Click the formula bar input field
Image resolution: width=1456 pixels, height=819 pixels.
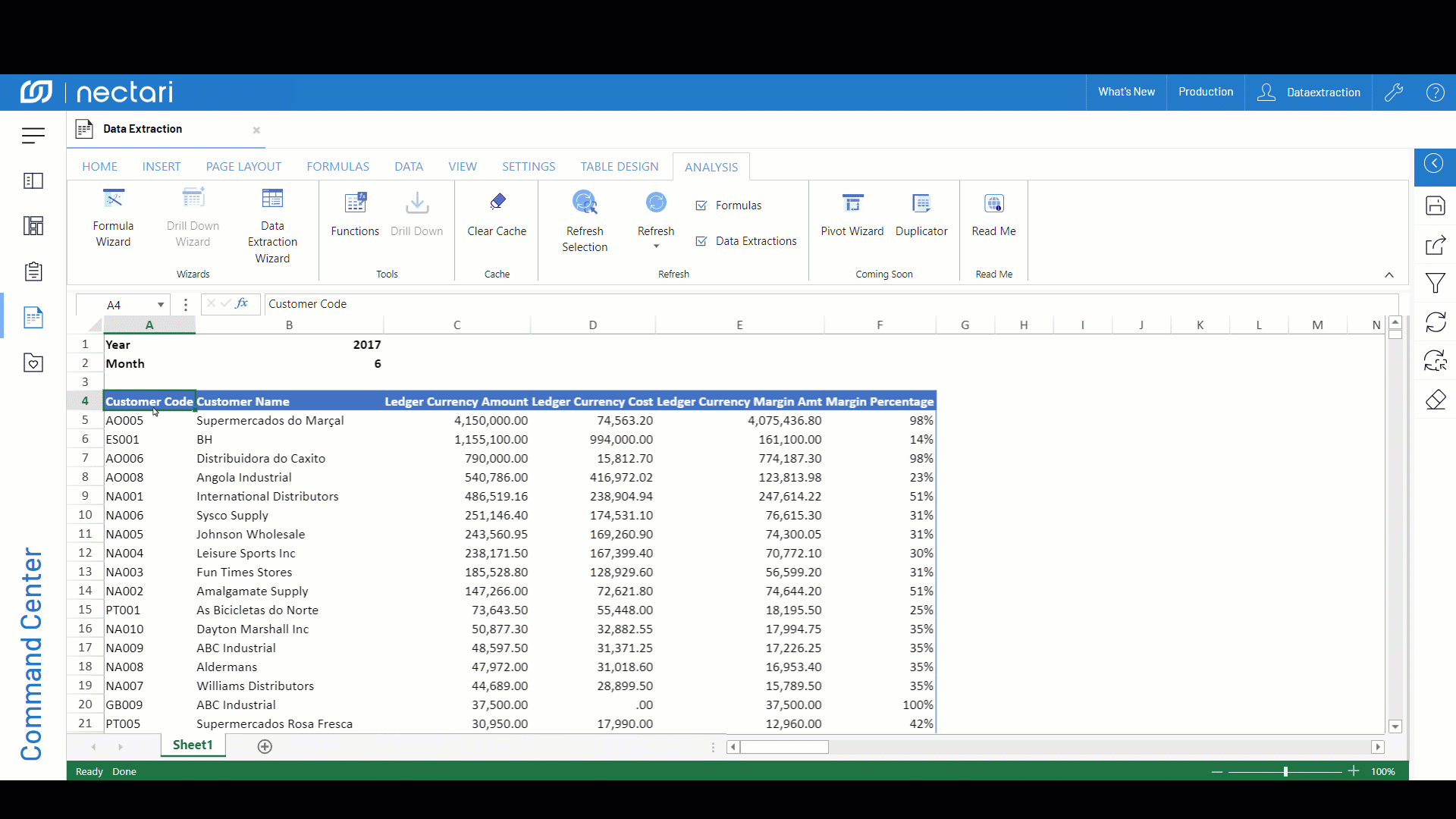click(x=758, y=304)
